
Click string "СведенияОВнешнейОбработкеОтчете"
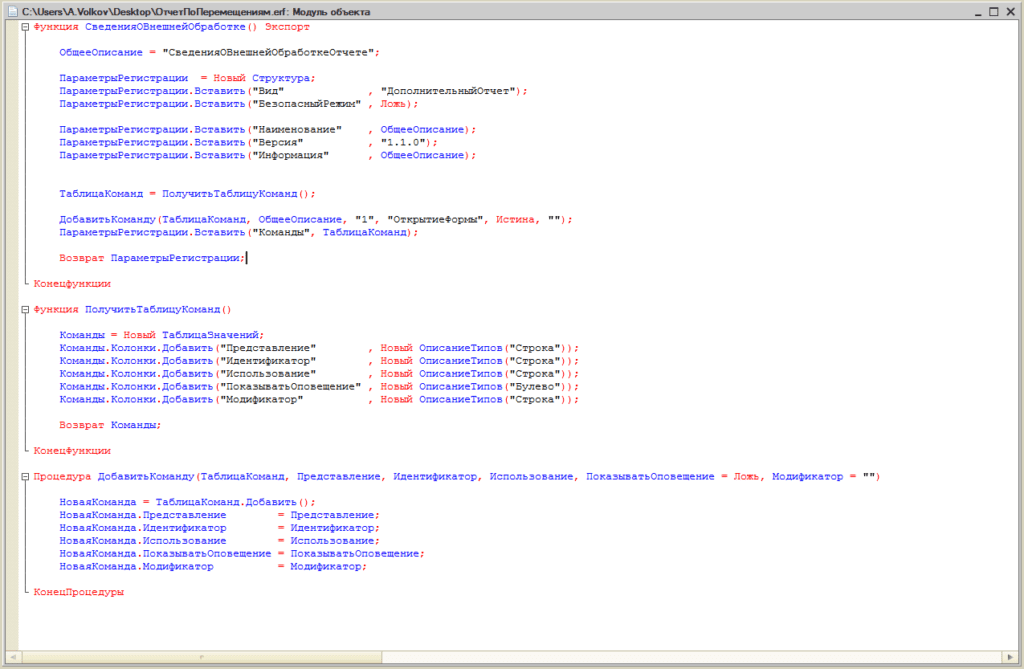pos(268,52)
